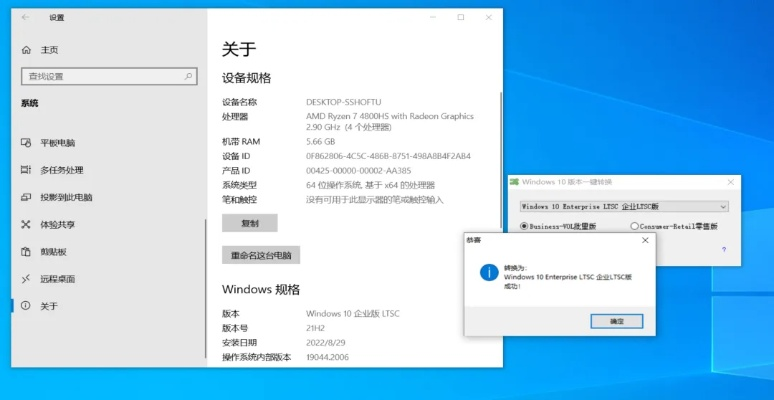Go back using the Settings back arrow

pos(26,17)
